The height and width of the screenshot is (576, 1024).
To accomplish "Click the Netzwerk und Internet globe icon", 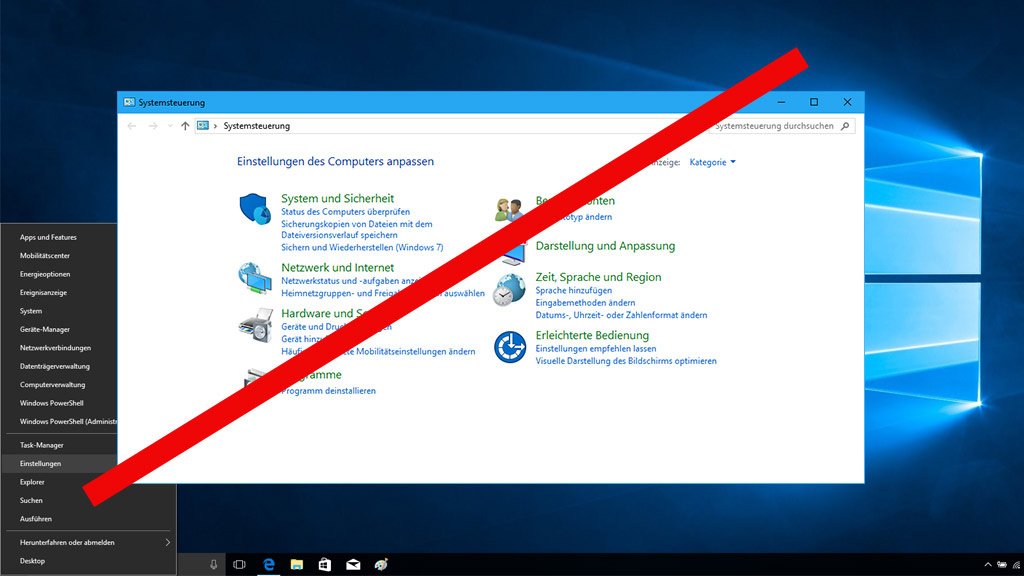I will pos(255,278).
